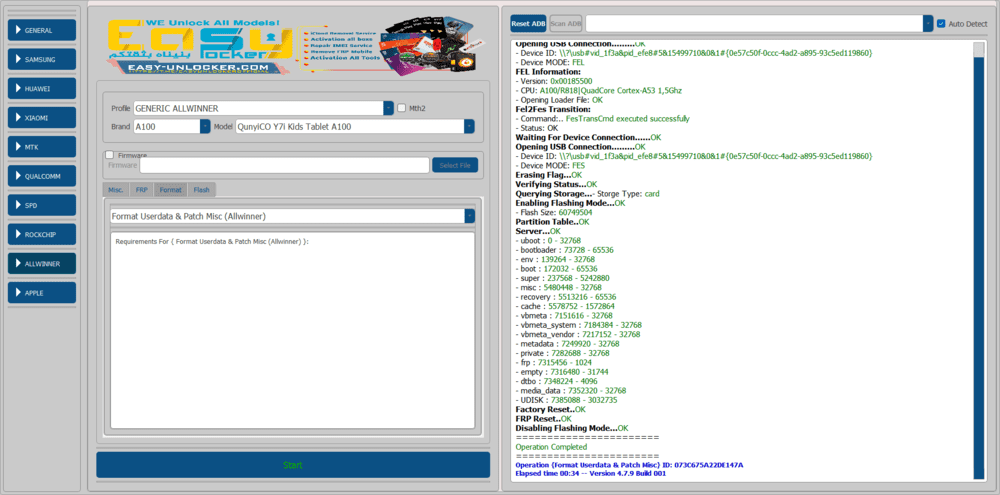This screenshot has height=495, width=1000.
Task: Open the XIAOMI sidebar section
Action: [42, 118]
